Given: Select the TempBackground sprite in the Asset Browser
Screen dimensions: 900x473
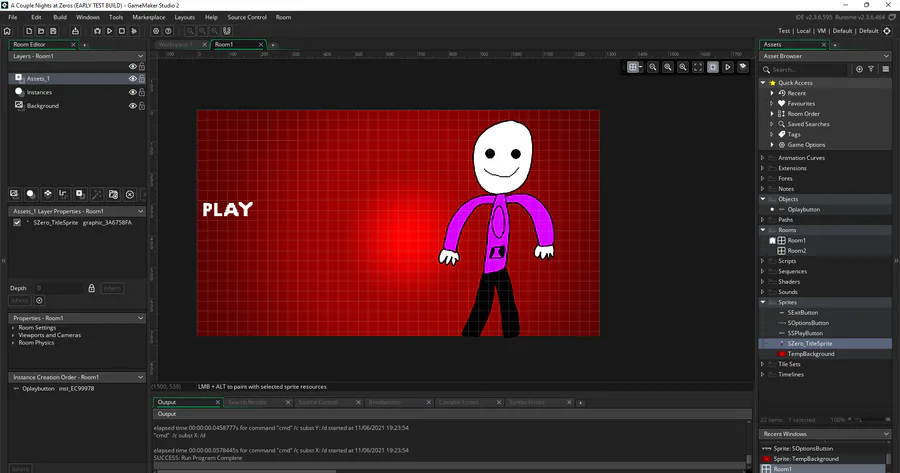Looking at the screenshot, I should (x=810, y=354).
